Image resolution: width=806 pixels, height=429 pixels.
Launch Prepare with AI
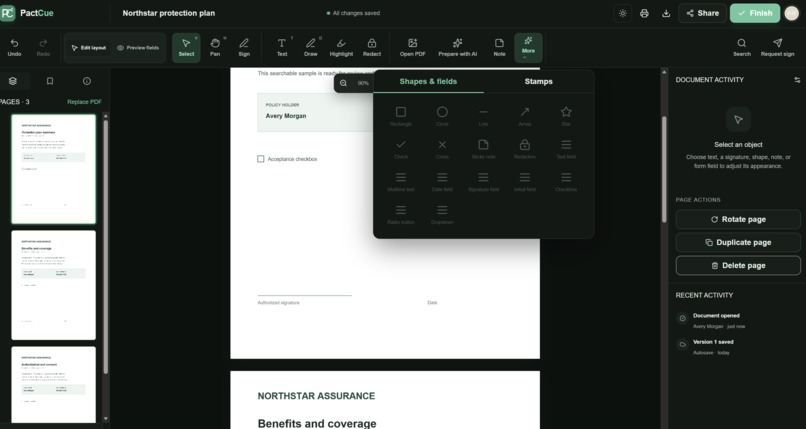[x=457, y=48]
